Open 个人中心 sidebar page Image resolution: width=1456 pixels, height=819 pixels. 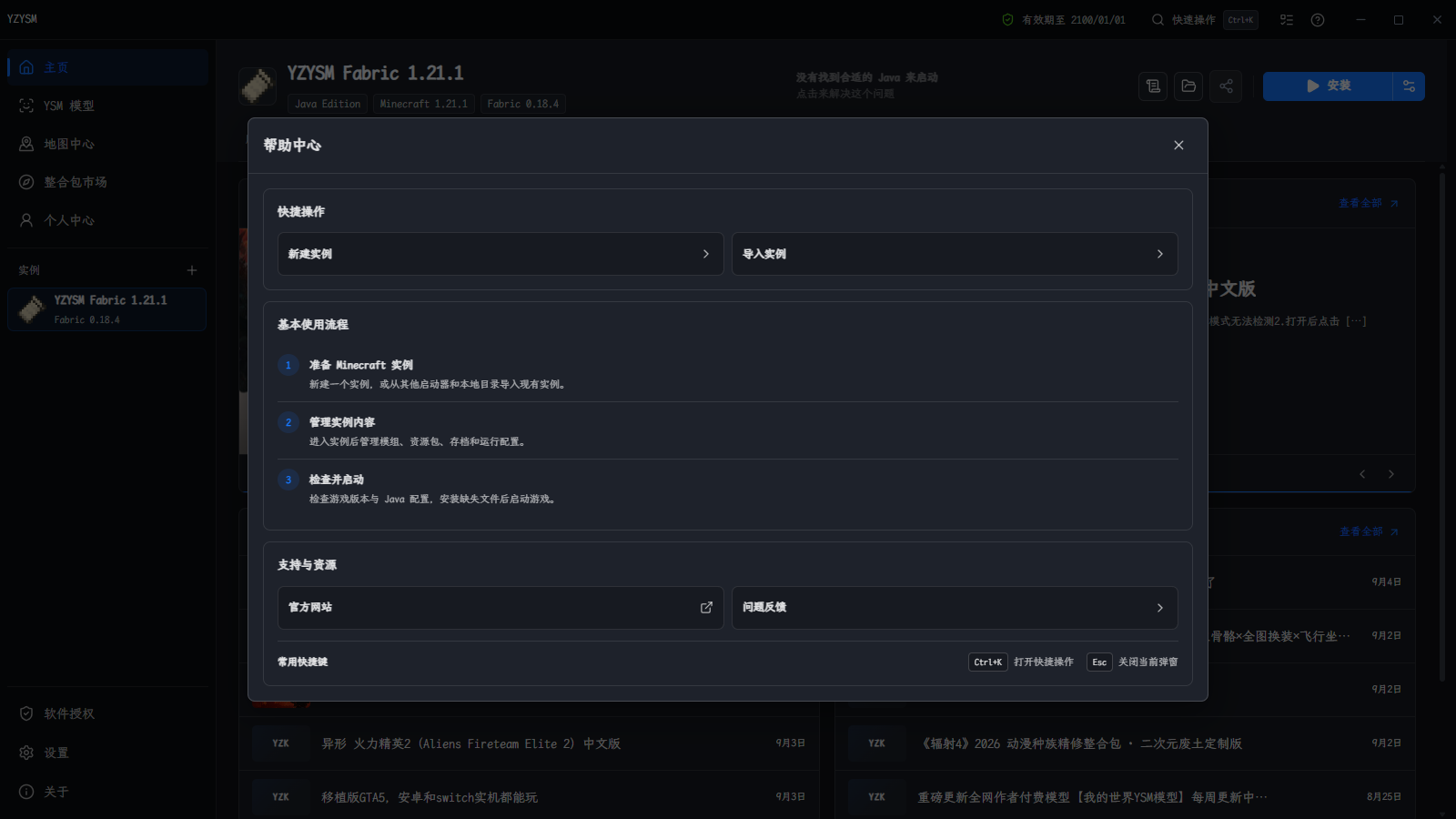coord(107,220)
